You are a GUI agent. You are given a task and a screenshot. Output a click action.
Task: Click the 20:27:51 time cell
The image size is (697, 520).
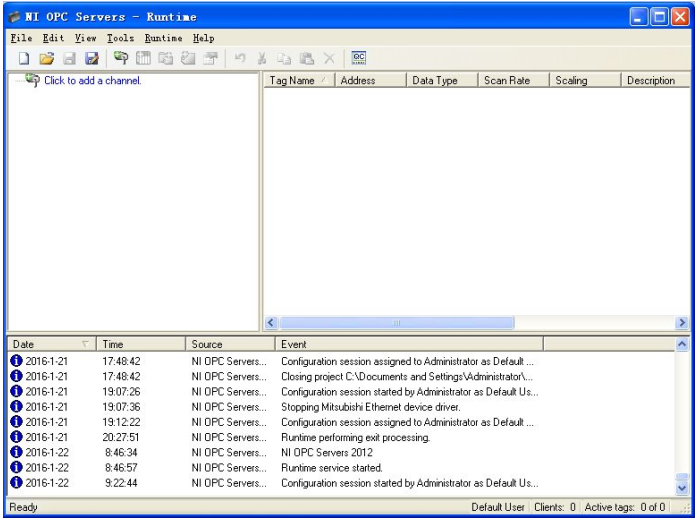tap(120, 437)
